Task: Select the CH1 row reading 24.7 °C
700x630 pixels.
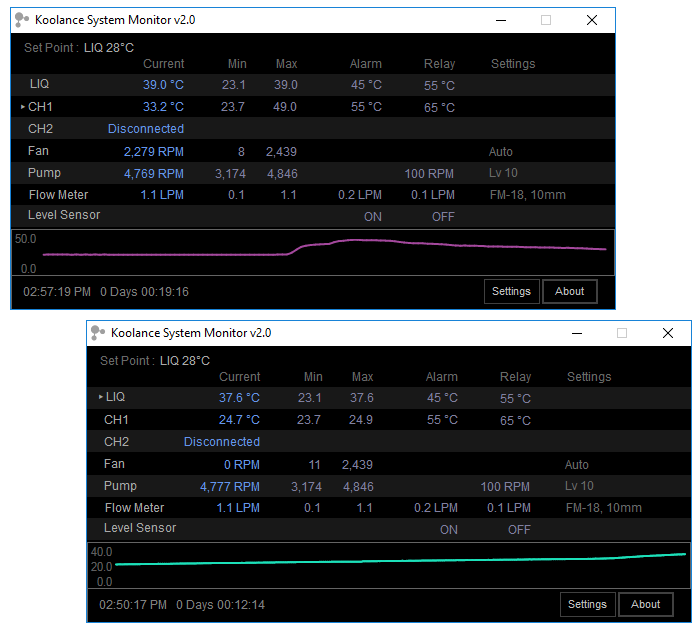Action: (117, 420)
